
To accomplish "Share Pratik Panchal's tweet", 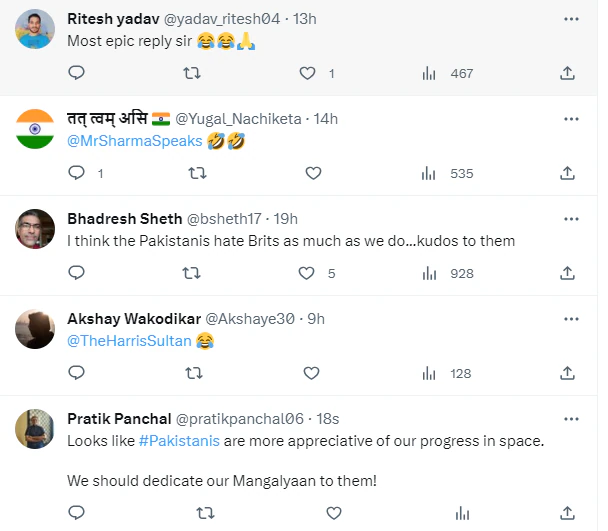I will click(x=567, y=512).
